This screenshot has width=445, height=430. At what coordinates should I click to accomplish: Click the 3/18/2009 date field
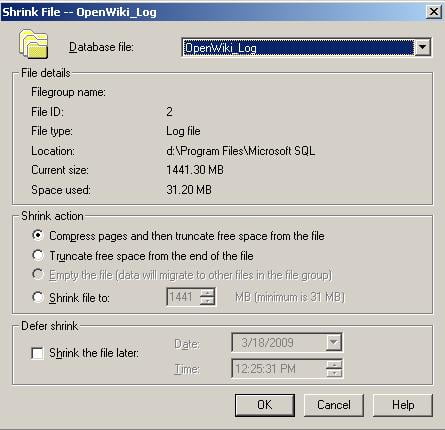point(279,342)
